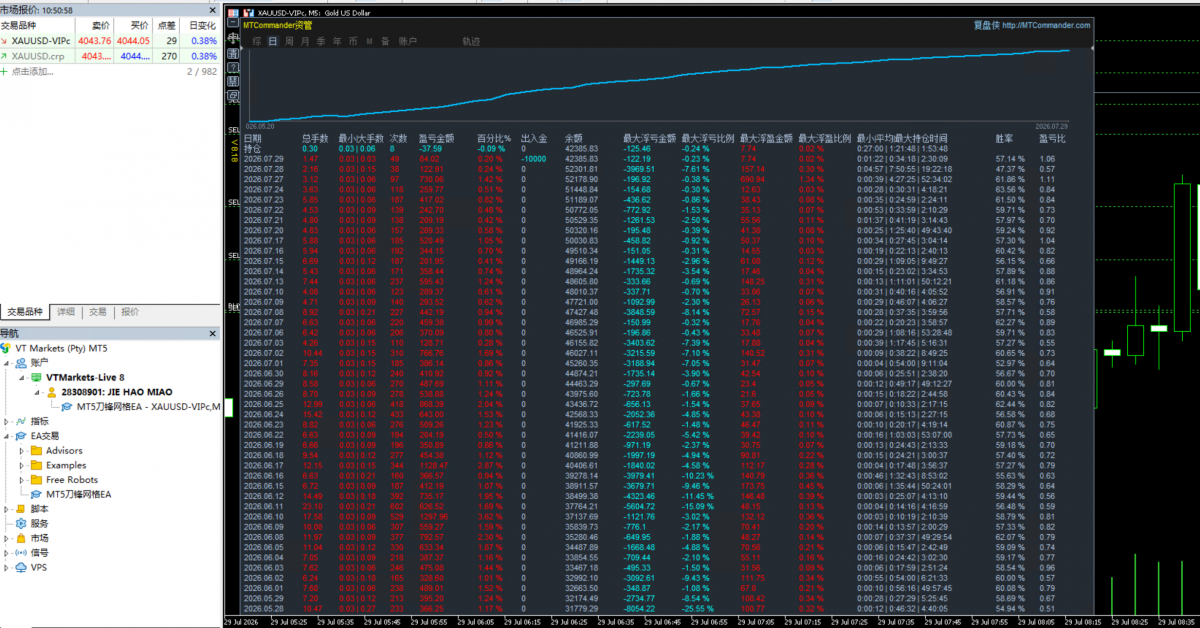Switch to the 交易品种 tab

(25, 312)
